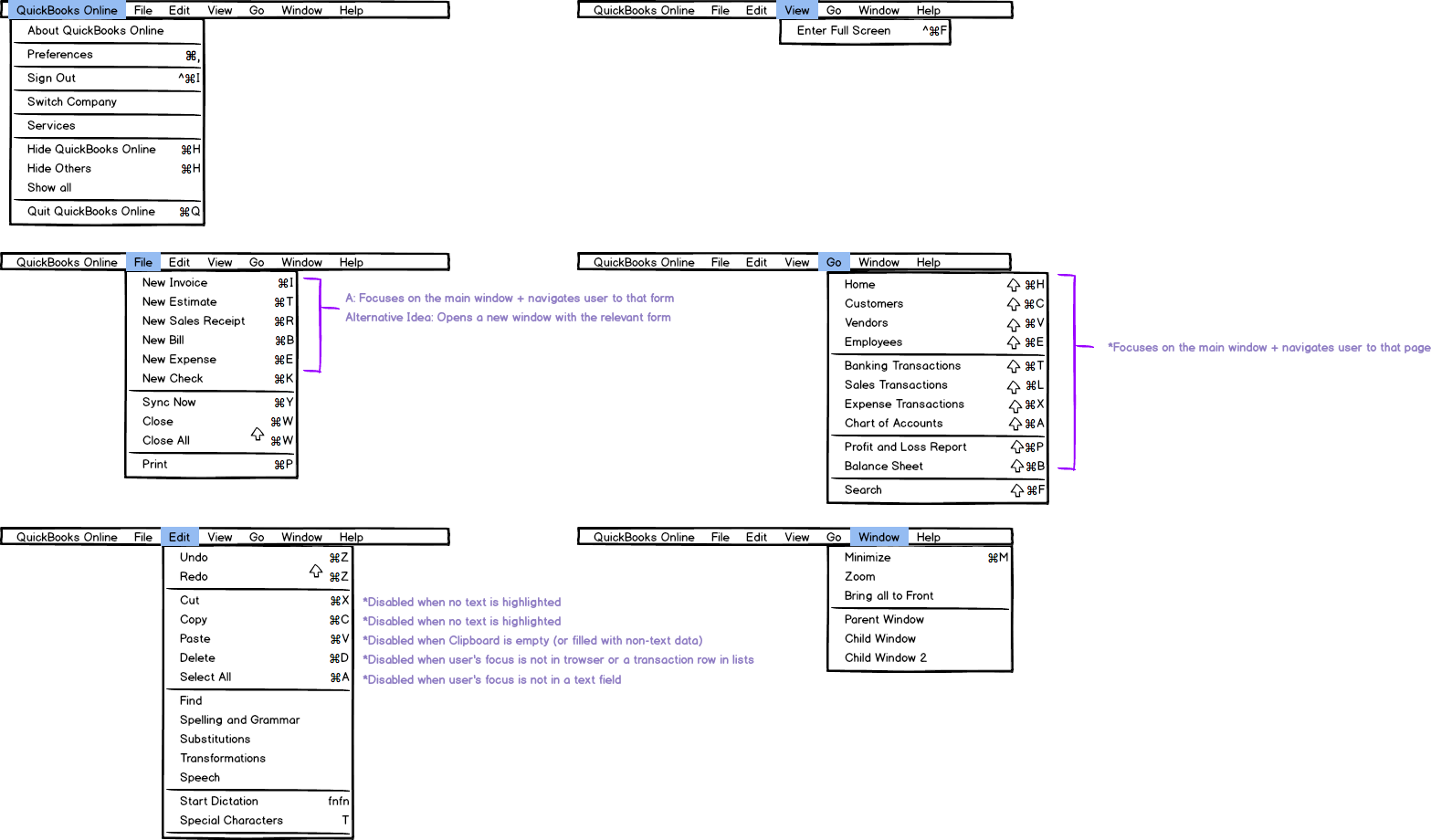Select New Estimate menu item

coord(211,301)
